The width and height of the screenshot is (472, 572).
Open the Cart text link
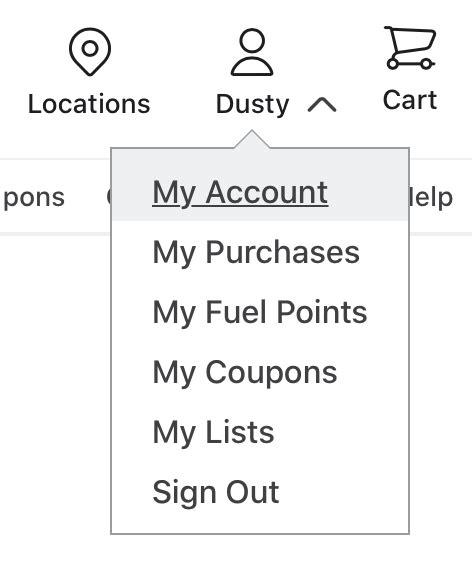(x=410, y=100)
